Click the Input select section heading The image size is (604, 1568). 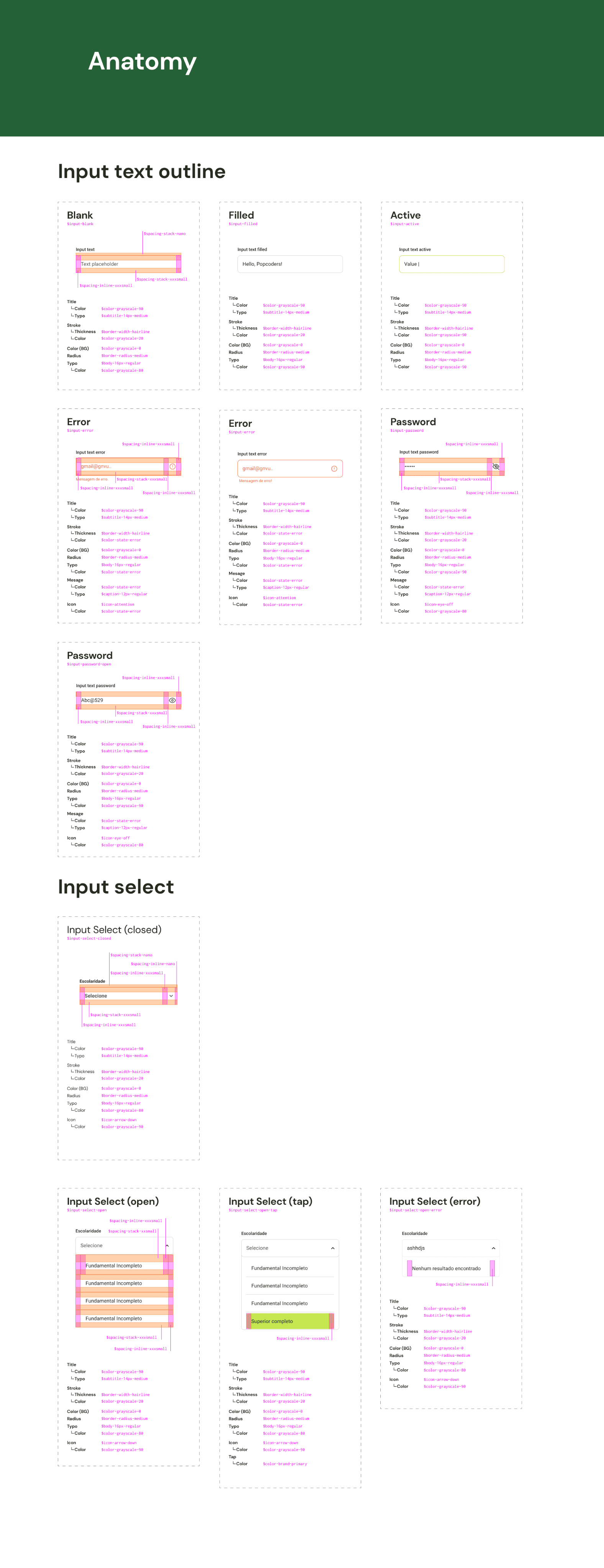(116, 887)
